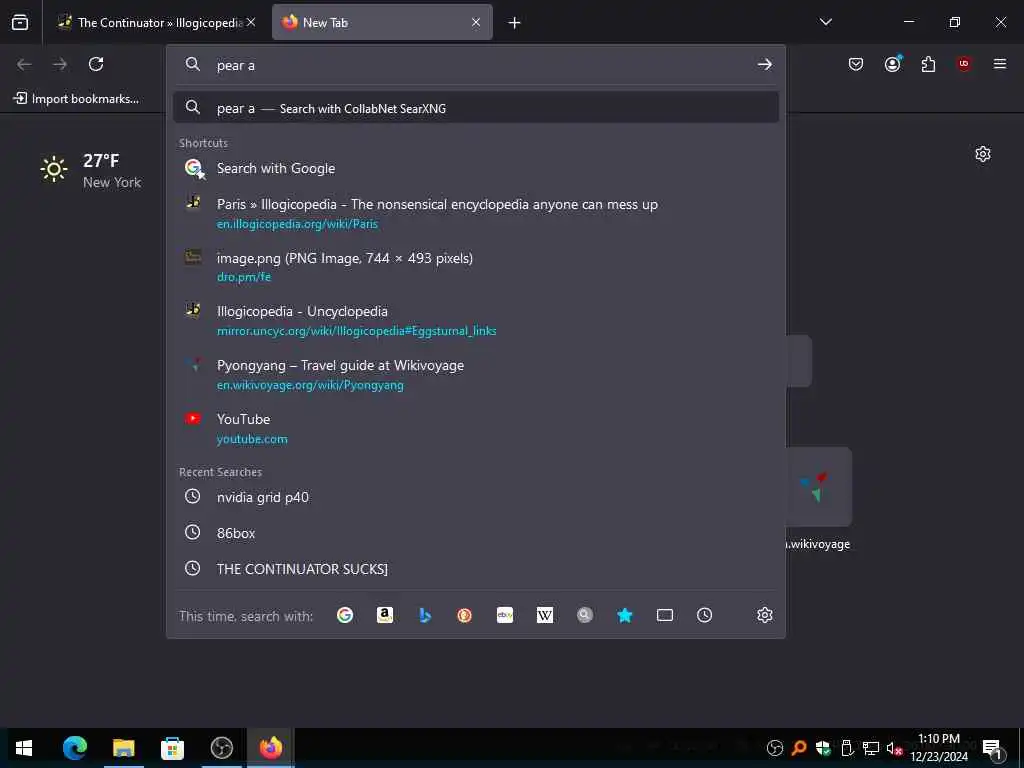Open the Windows Start menu
1024x768 pixels.
(24, 748)
